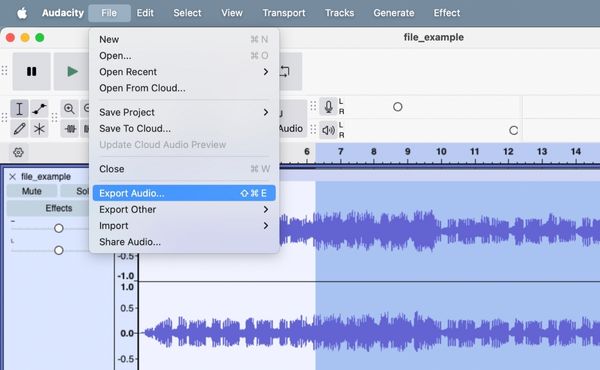Click the Trim audio icon
The image size is (600, 370).
[70, 129]
